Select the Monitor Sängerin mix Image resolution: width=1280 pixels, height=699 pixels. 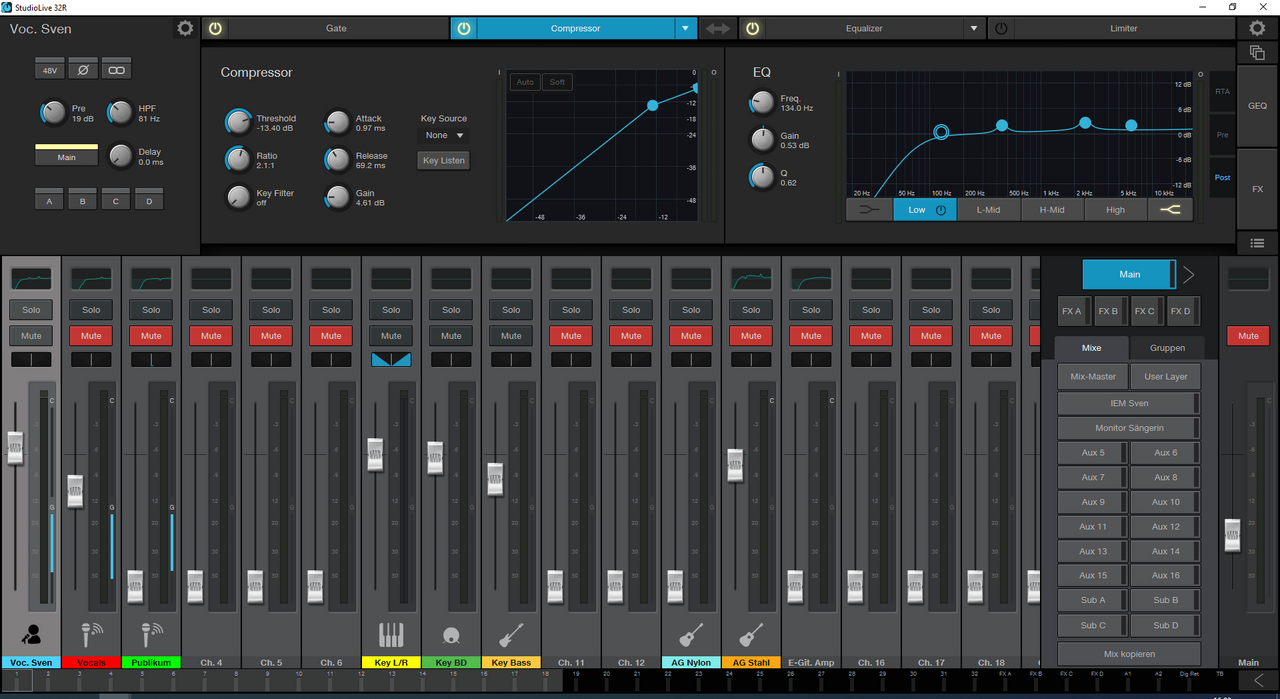[1129, 428]
